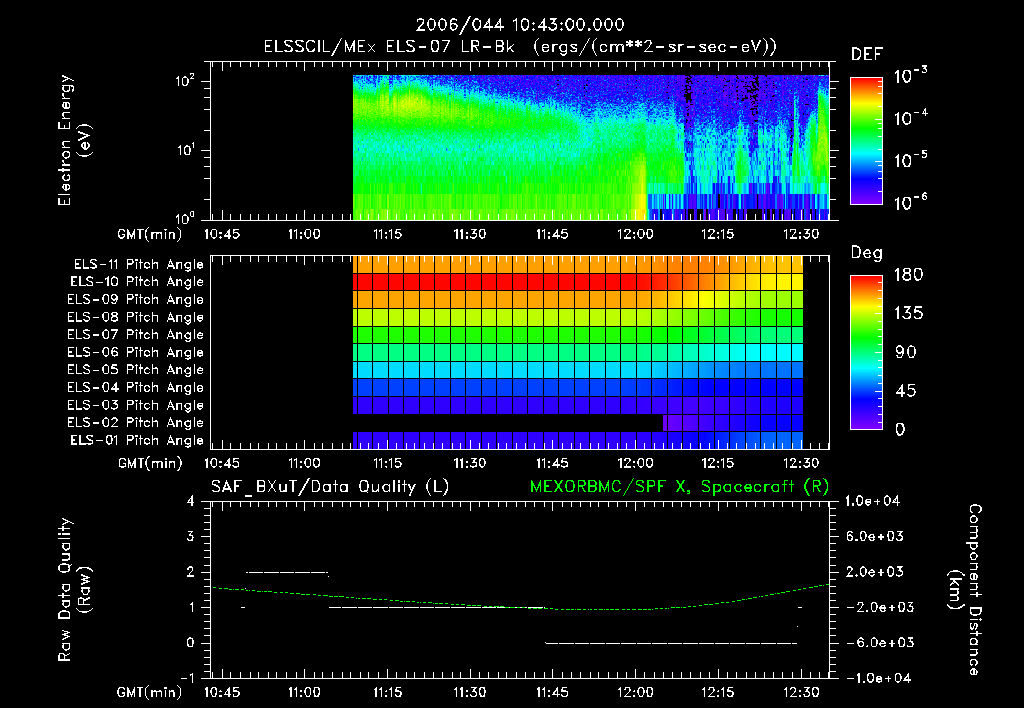Viewport: 1024px width, 708px height.
Task: Click the 10^-5 DEF scale value
Action: click(910, 160)
